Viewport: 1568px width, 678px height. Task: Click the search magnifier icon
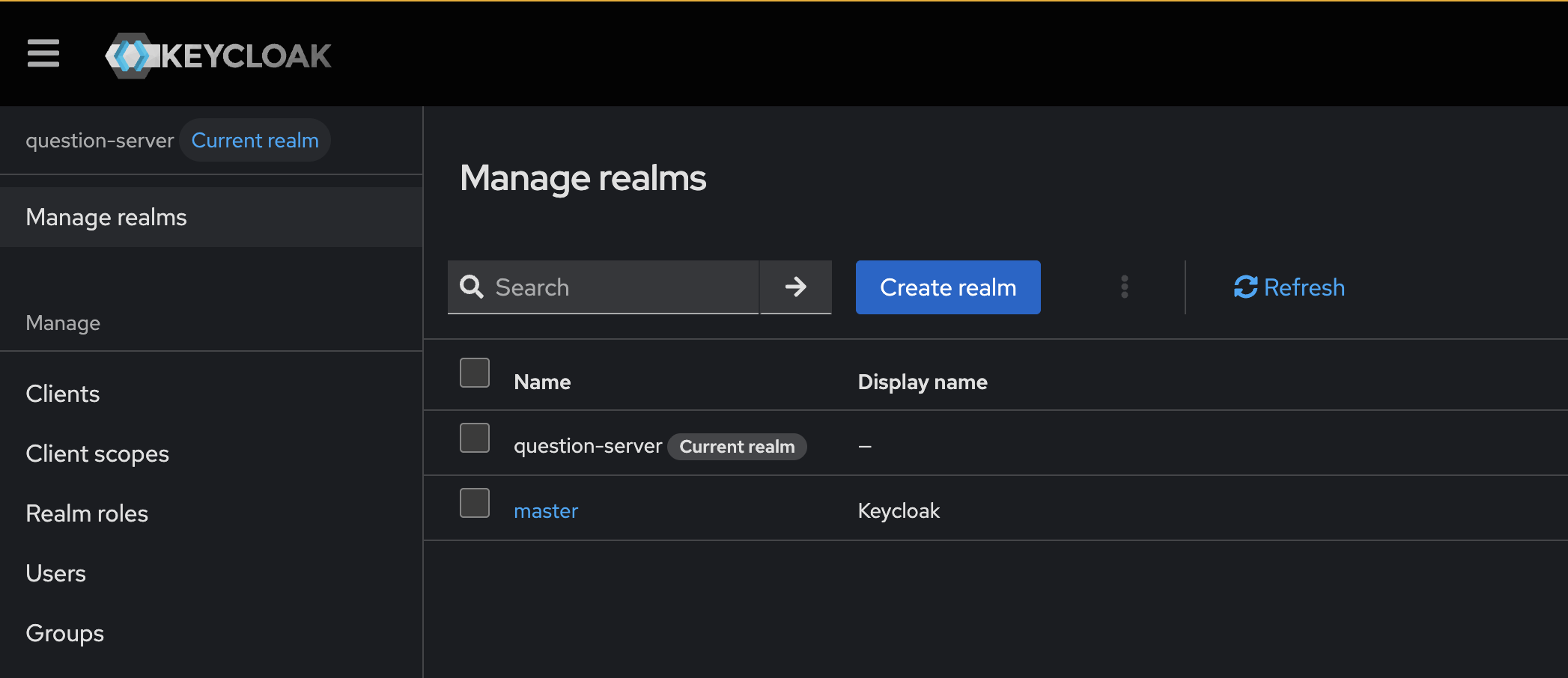pos(472,287)
